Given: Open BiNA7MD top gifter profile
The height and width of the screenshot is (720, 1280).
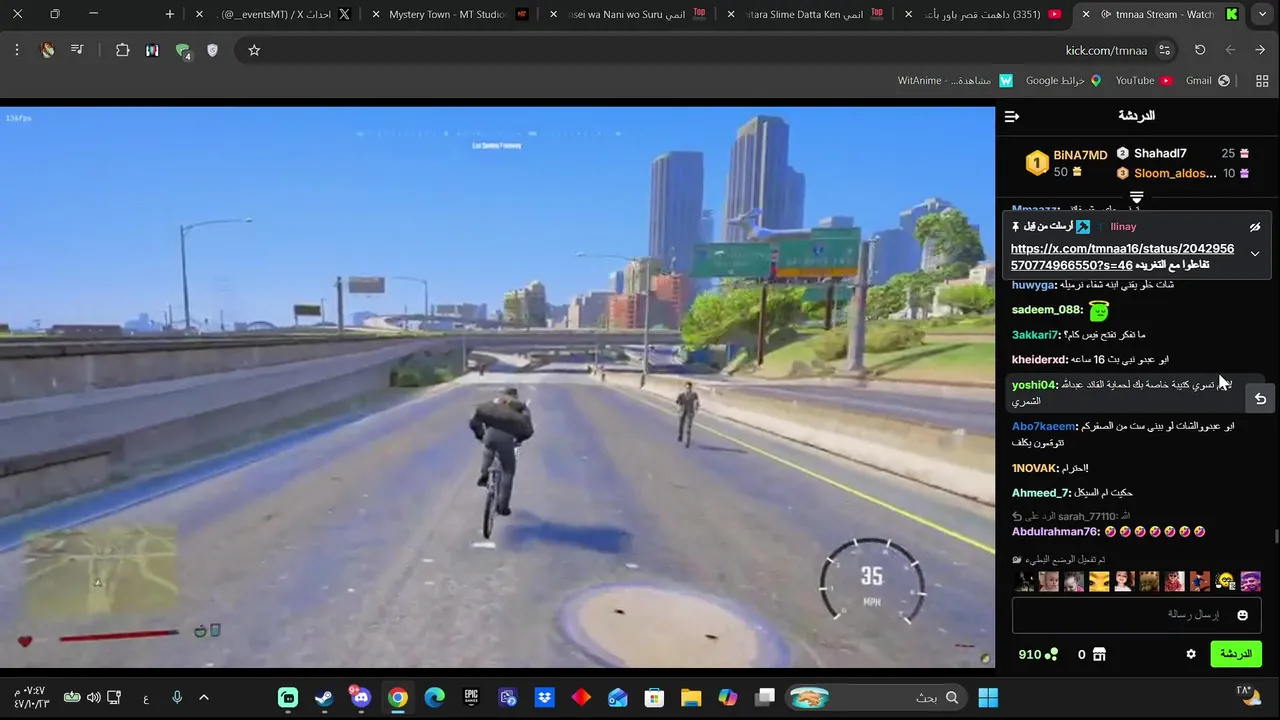Looking at the screenshot, I should 1080,155.
